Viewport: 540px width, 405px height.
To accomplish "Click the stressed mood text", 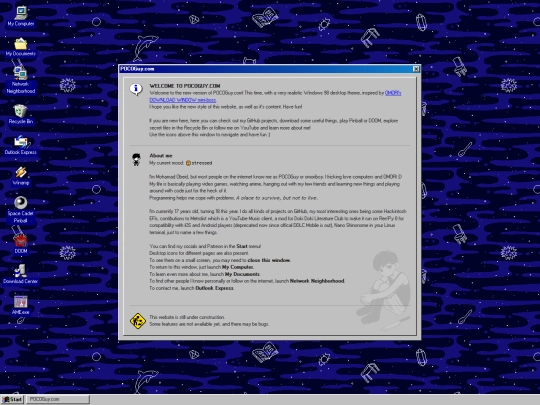I will (202, 163).
